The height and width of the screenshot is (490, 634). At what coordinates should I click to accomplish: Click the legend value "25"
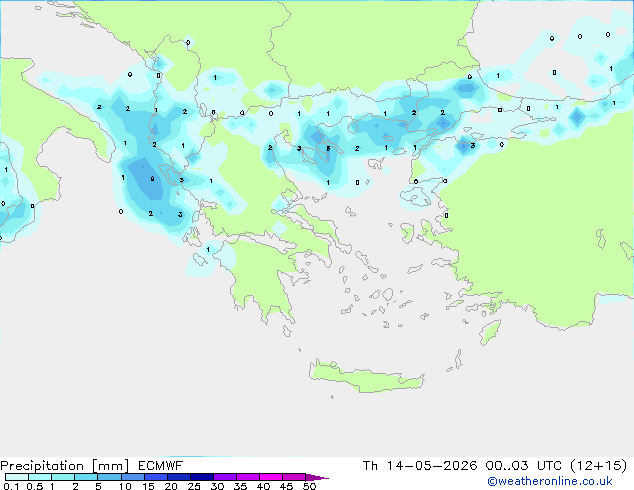tap(194, 486)
